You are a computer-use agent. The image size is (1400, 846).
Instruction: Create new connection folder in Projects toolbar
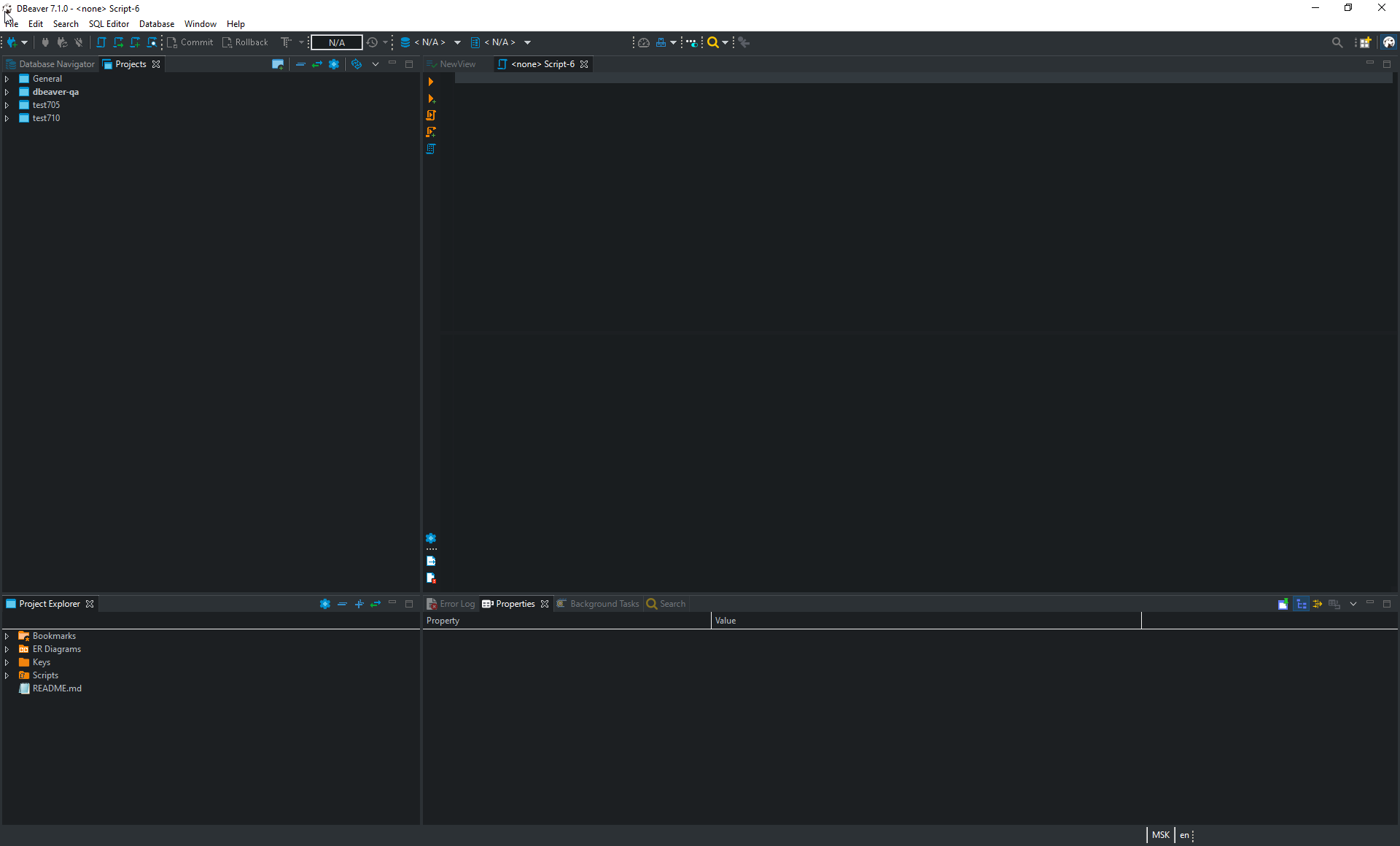(278, 64)
